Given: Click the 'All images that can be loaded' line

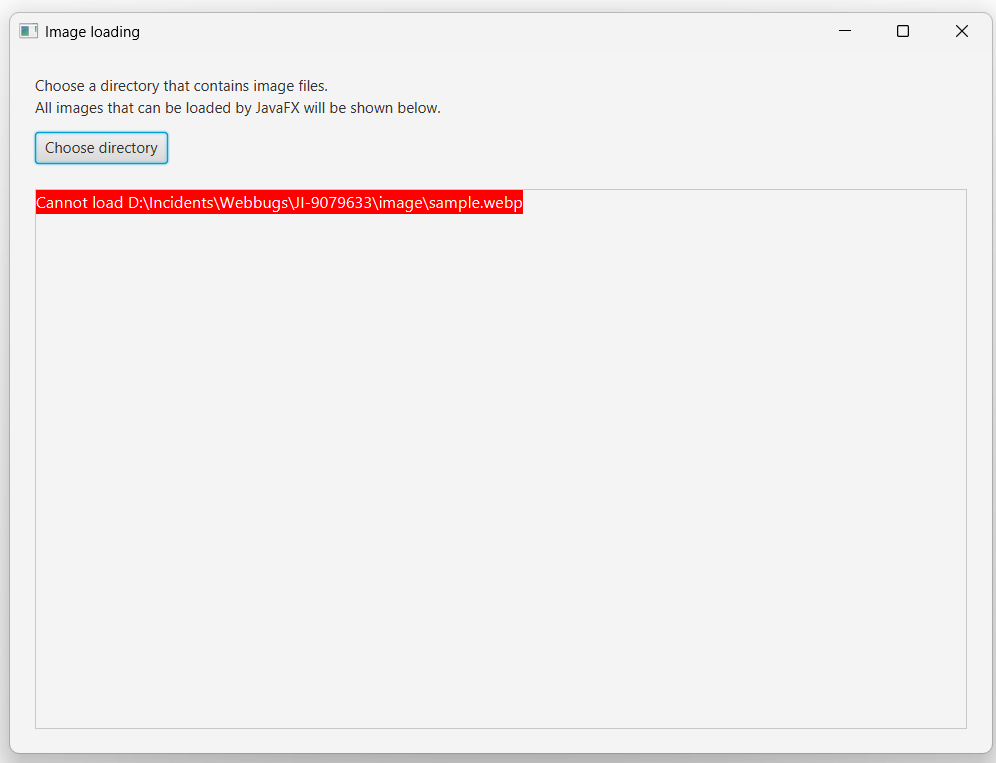Looking at the screenshot, I should [237, 108].
